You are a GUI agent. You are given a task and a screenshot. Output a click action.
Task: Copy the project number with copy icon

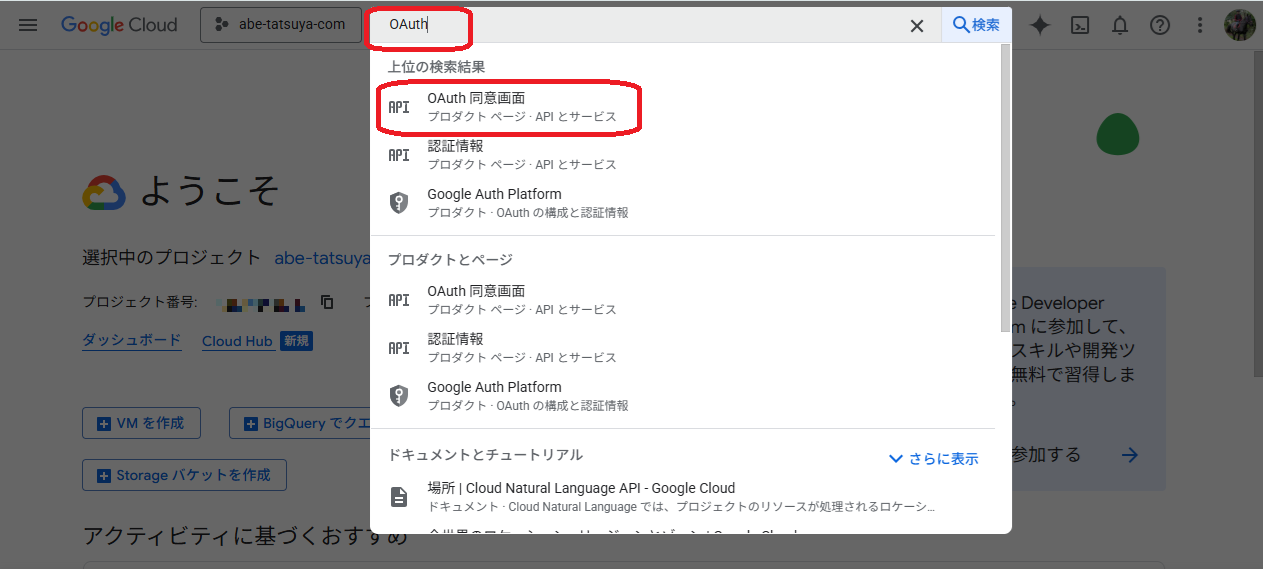[327, 302]
